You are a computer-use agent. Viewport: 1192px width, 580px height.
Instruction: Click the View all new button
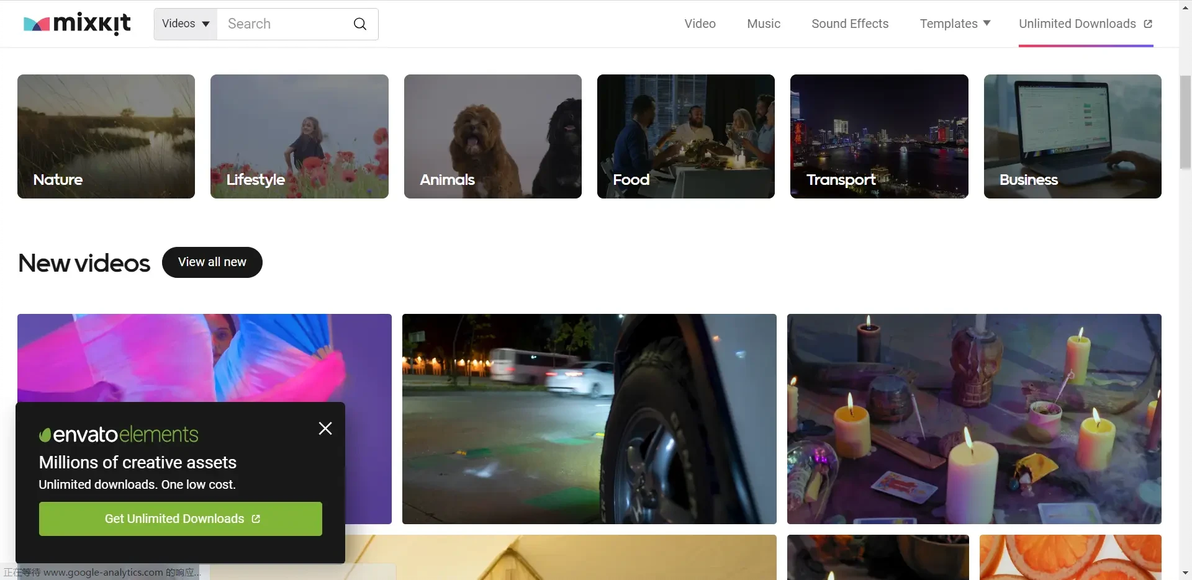point(212,262)
